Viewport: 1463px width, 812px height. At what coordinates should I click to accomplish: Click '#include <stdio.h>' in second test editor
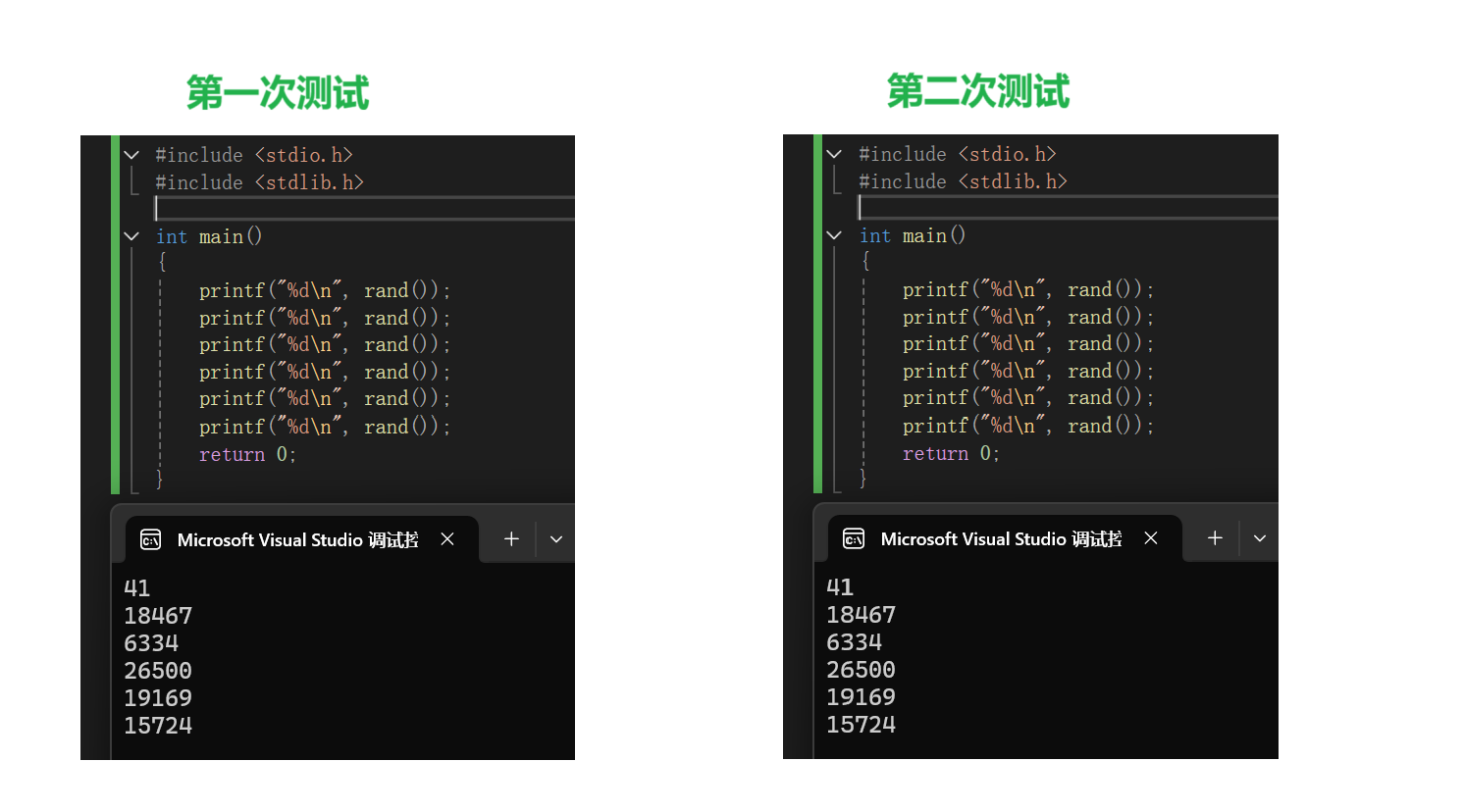point(958,154)
